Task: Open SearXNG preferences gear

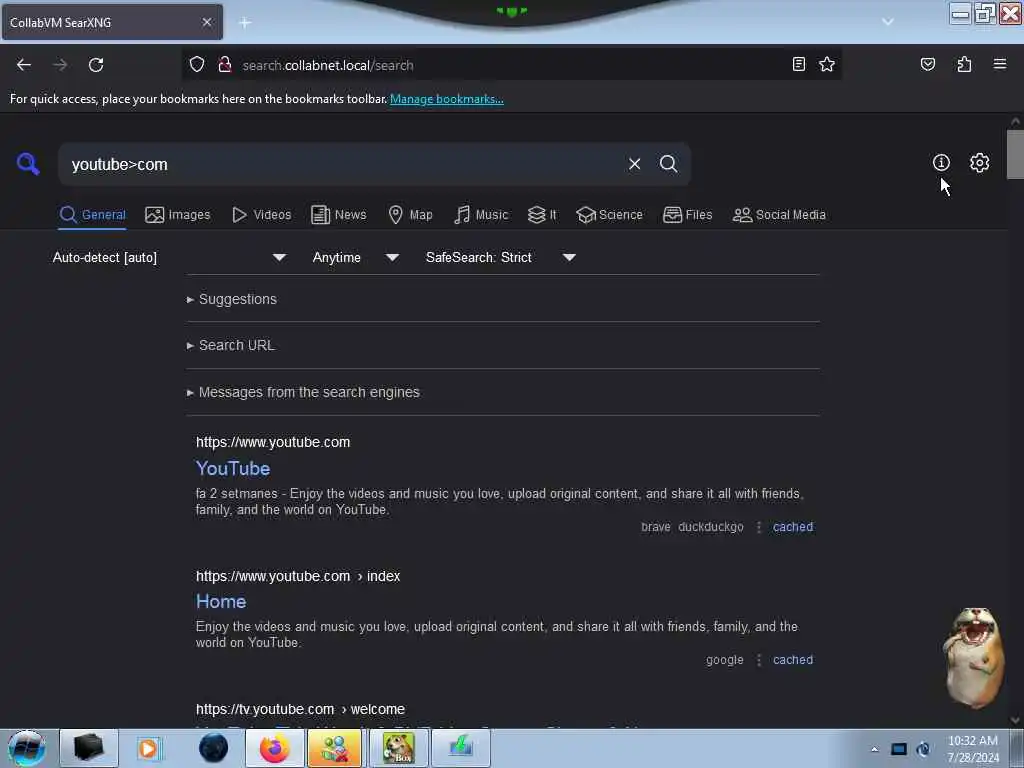Action: click(979, 163)
